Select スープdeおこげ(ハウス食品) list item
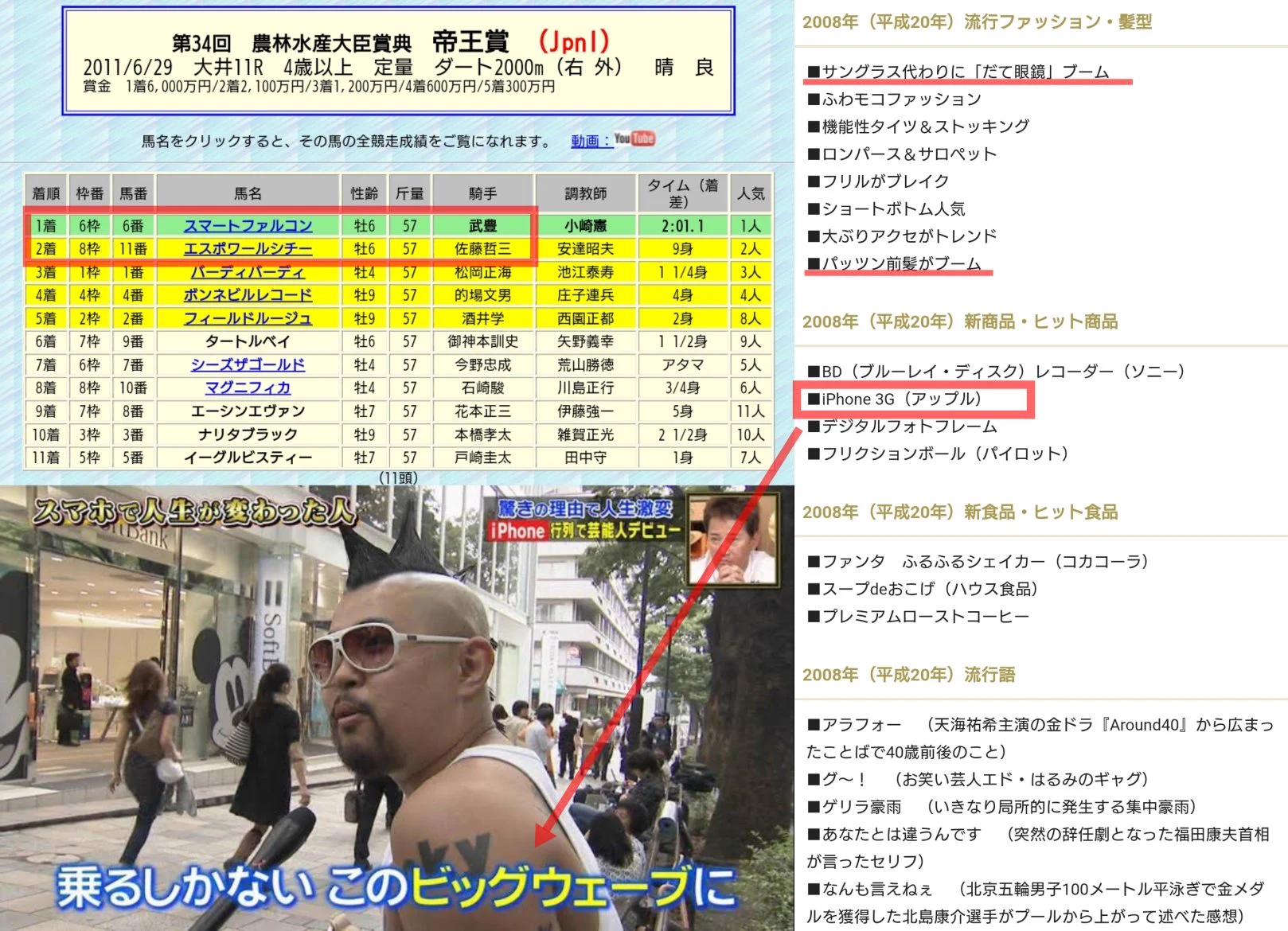This screenshot has width=1288, height=931. point(923,589)
